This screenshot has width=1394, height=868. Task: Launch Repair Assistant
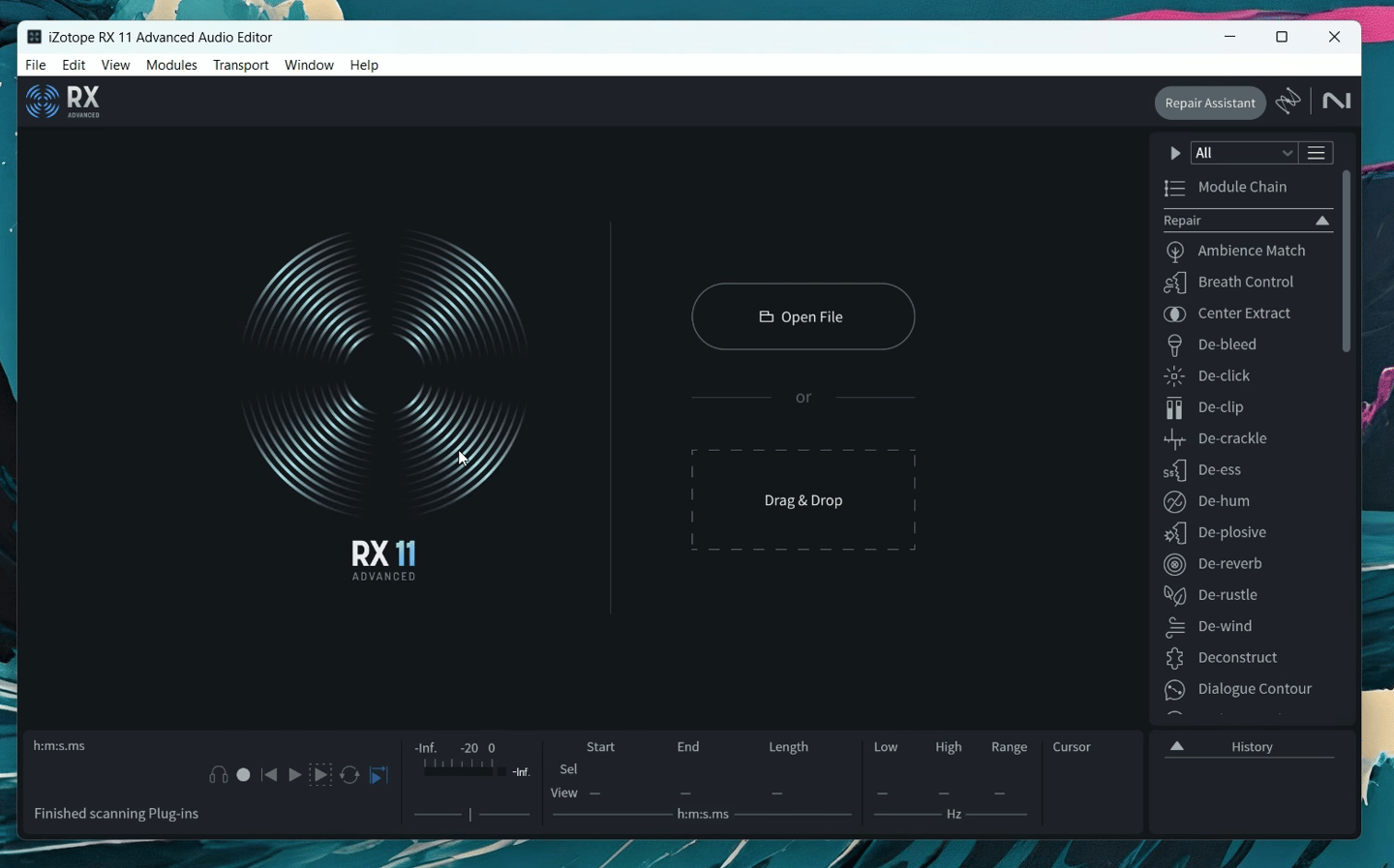pyautogui.click(x=1210, y=103)
